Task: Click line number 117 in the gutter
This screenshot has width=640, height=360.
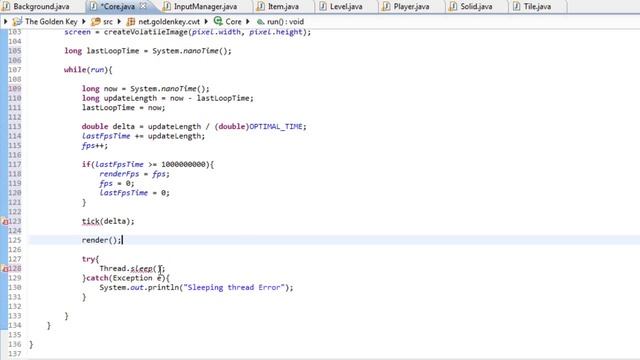Action: pyautogui.click(x=15, y=164)
